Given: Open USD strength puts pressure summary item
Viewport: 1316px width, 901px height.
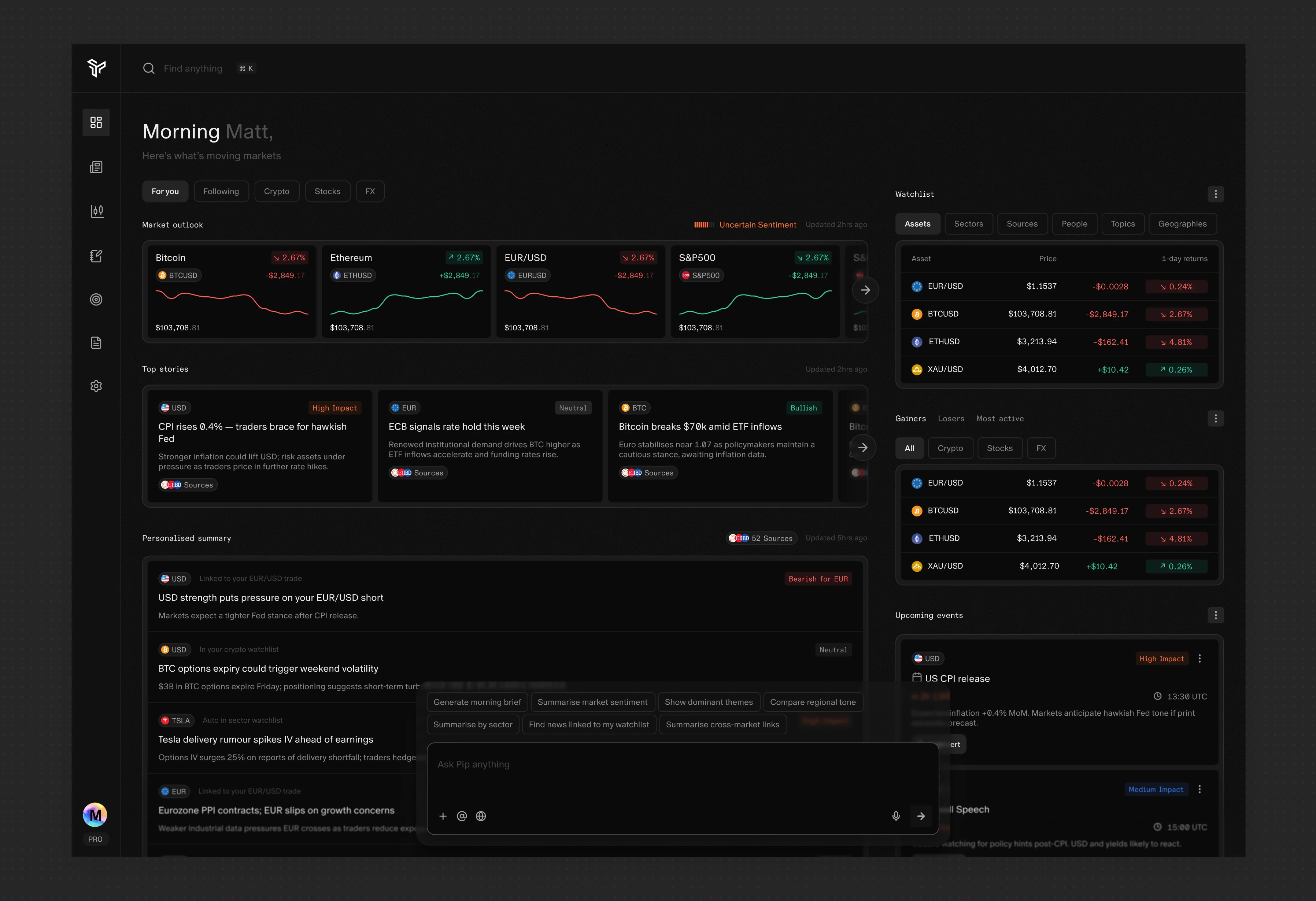Looking at the screenshot, I should pyautogui.click(x=505, y=597).
